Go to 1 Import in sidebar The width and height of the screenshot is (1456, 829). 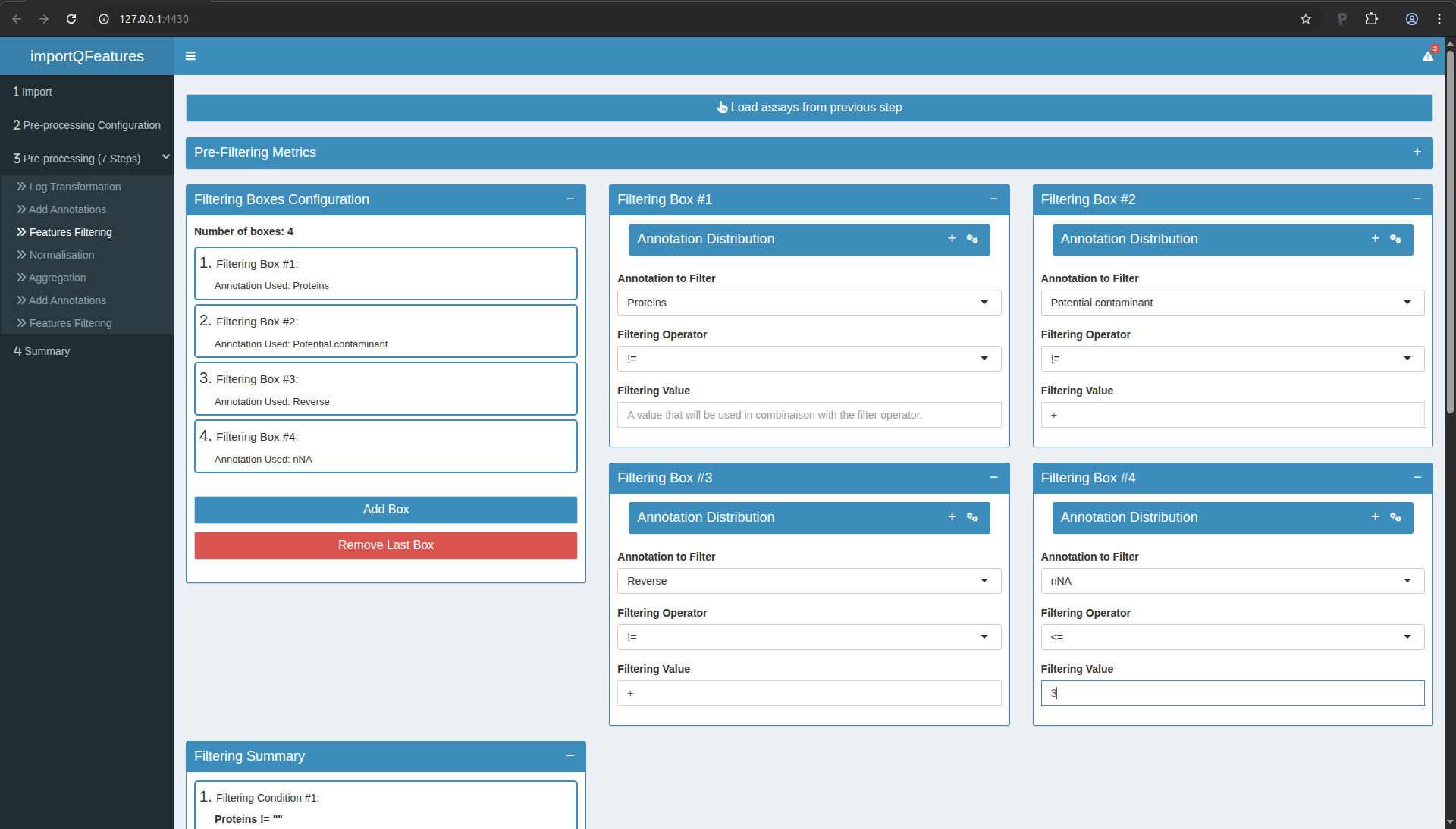[x=87, y=92]
